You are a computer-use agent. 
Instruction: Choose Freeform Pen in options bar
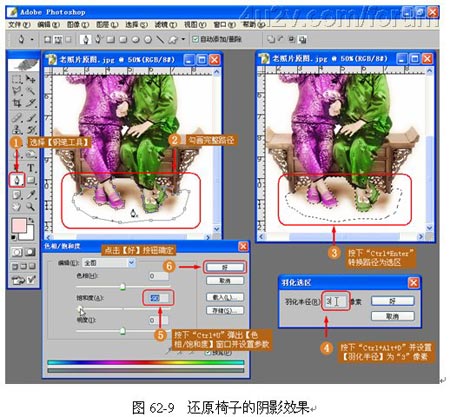tap(98, 39)
